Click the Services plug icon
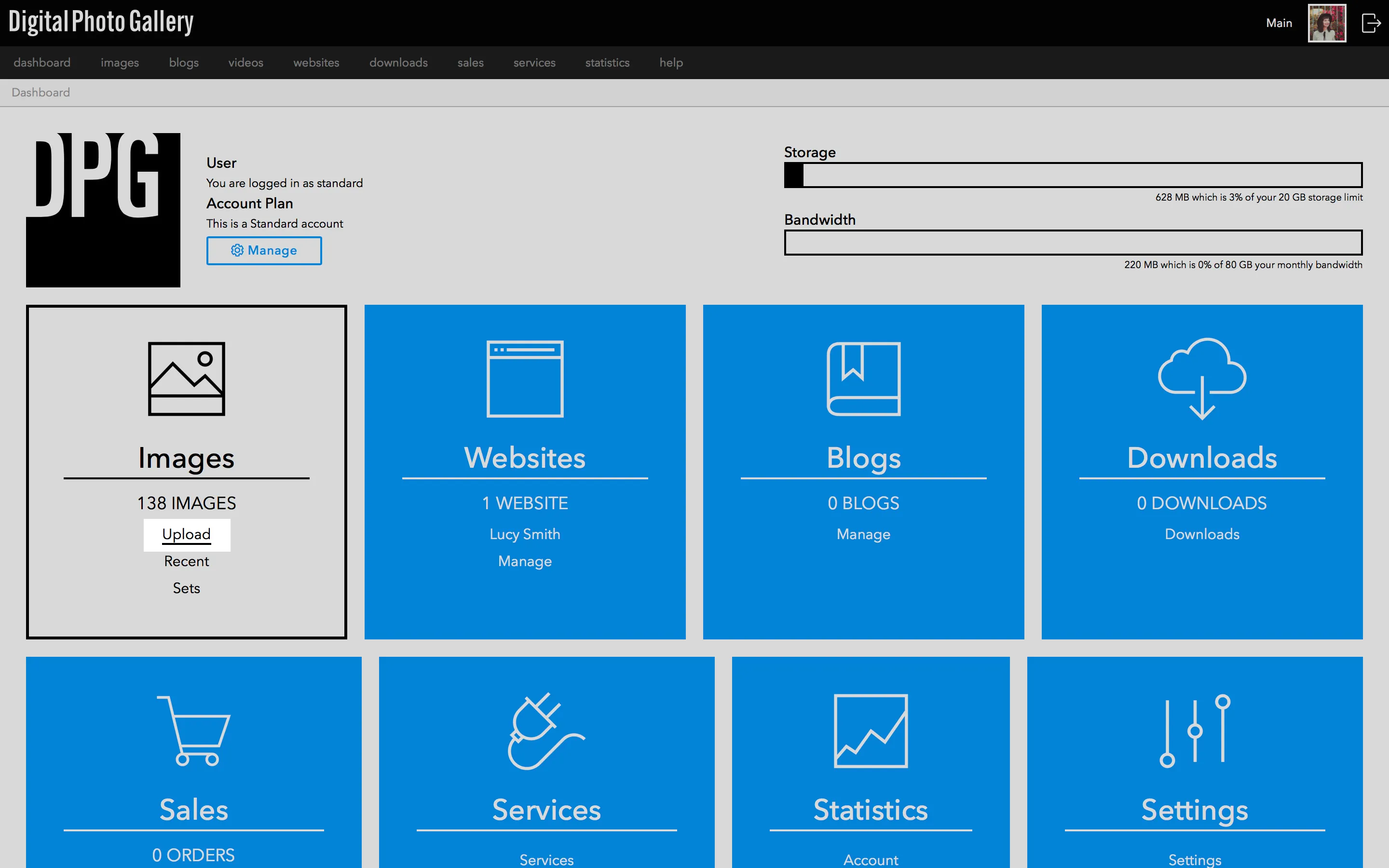This screenshot has width=1389, height=868. [546, 730]
